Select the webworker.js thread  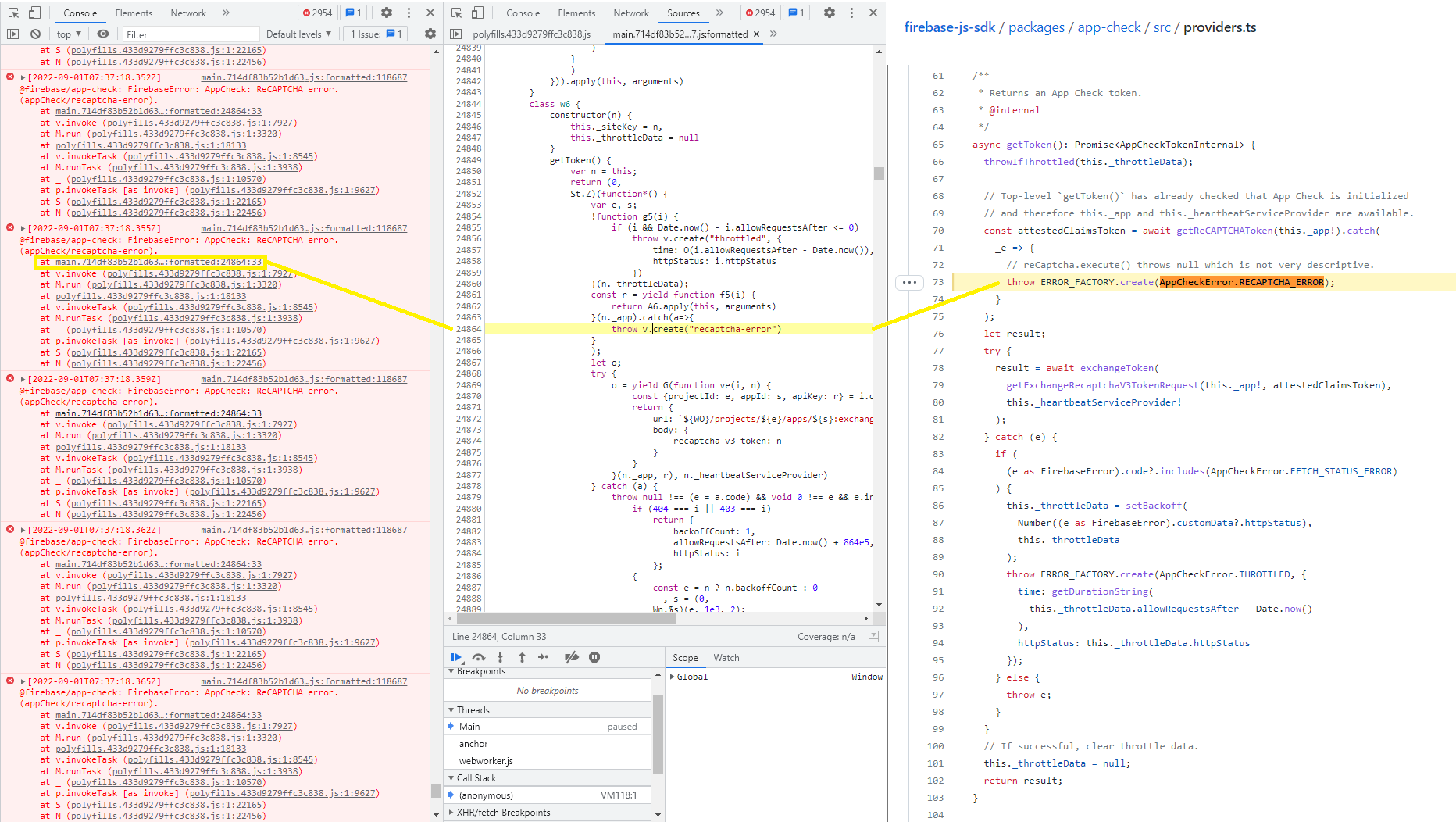(548, 761)
